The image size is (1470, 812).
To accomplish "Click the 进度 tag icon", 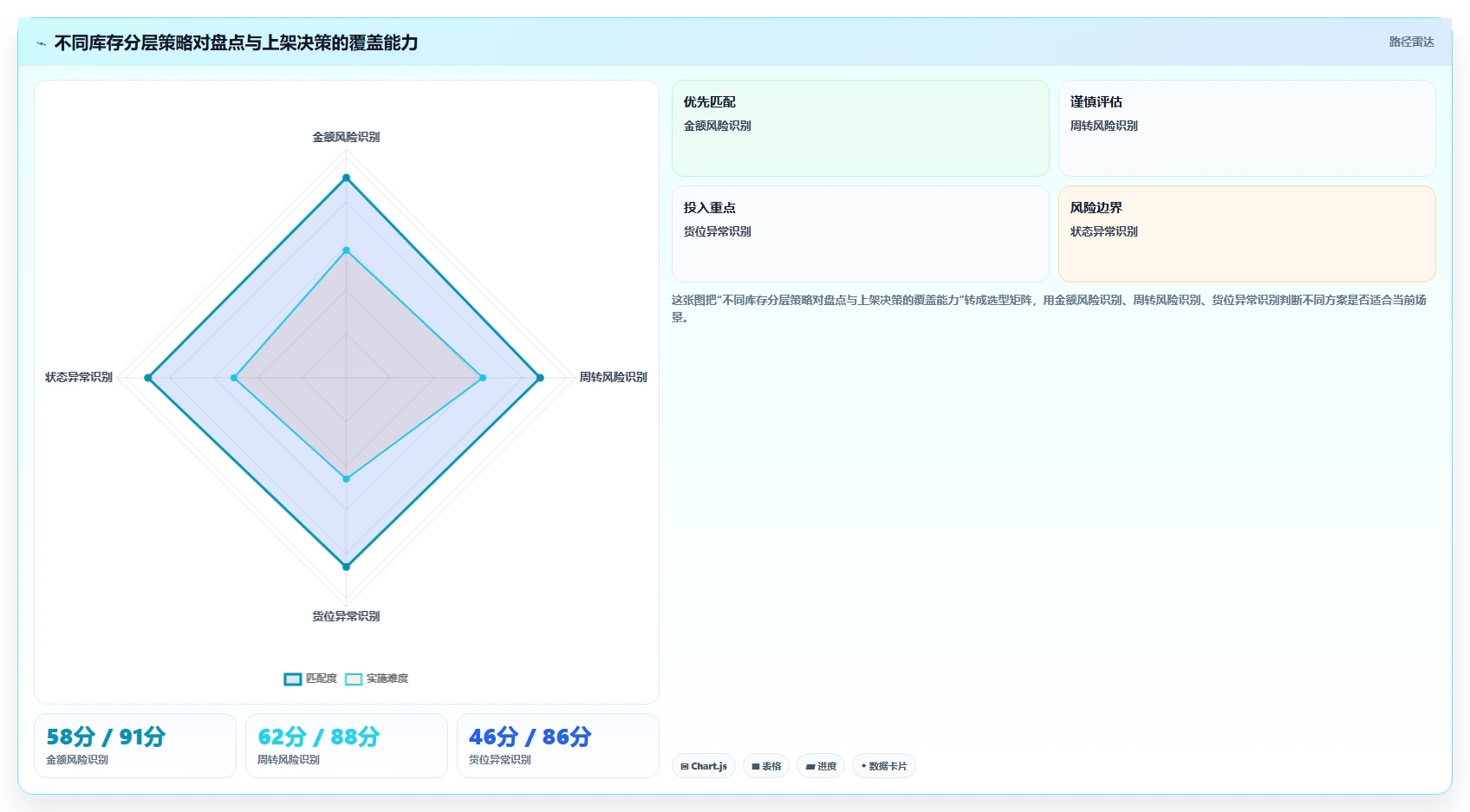I will point(810,766).
